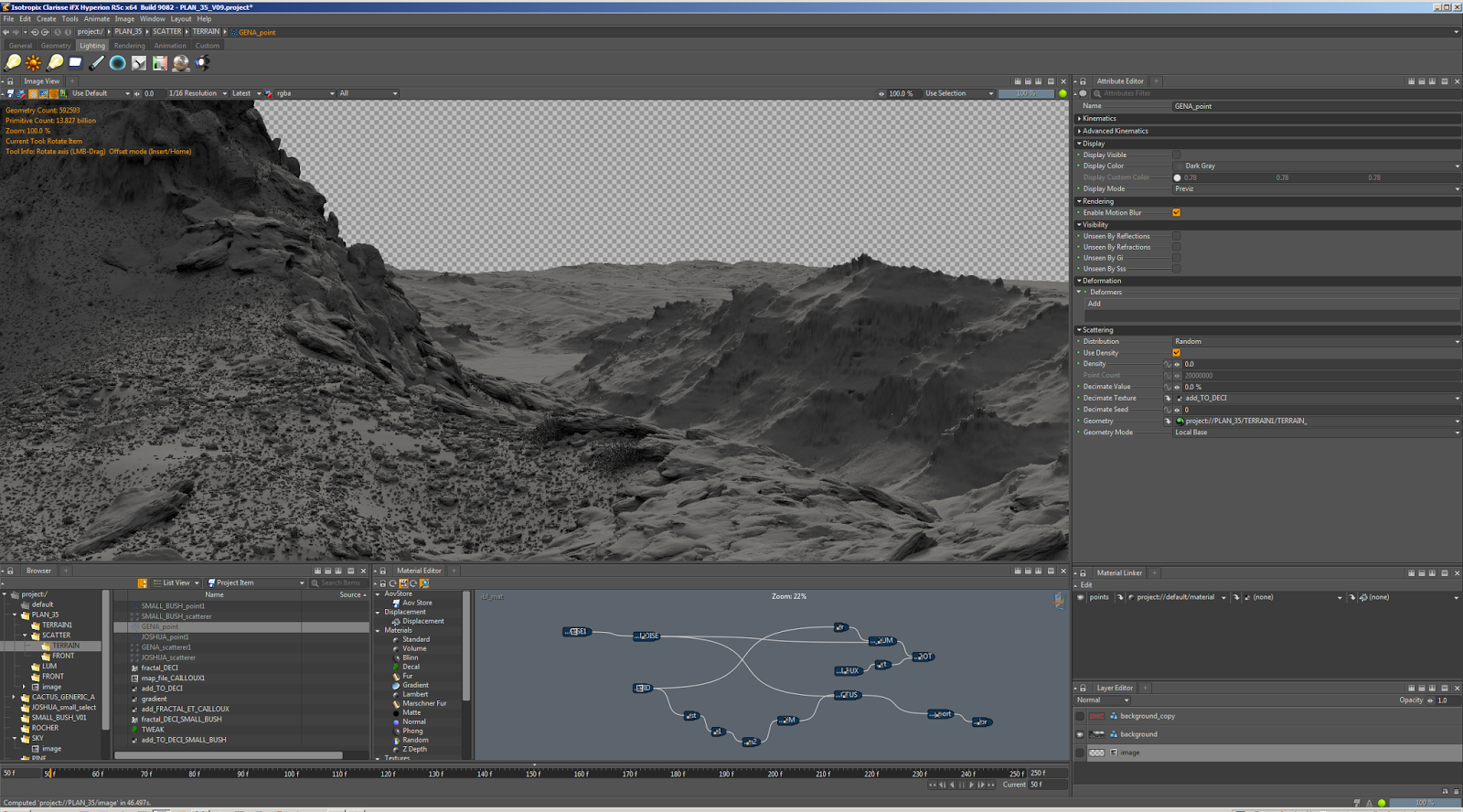Toggle the Enable Motion Blur checkbox
Screen dimensions: 1463x812
point(1177,213)
